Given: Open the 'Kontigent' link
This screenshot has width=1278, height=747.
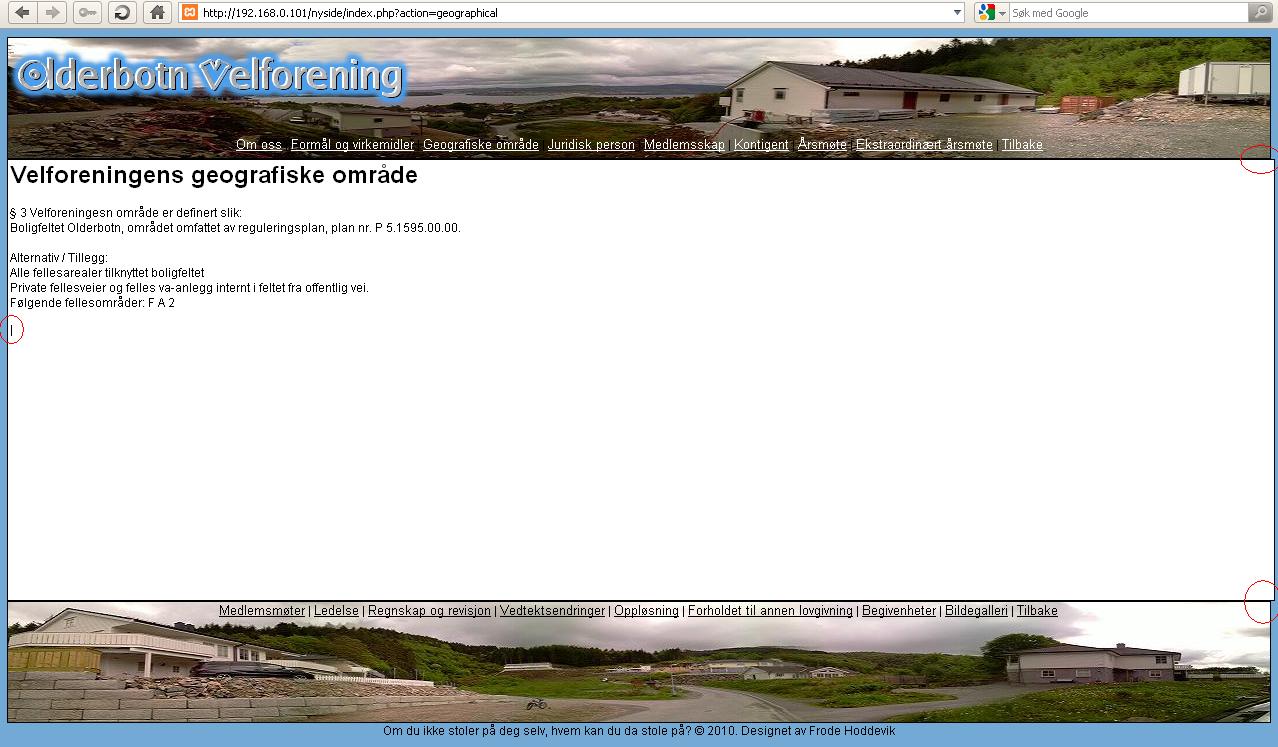Looking at the screenshot, I should 761,145.
